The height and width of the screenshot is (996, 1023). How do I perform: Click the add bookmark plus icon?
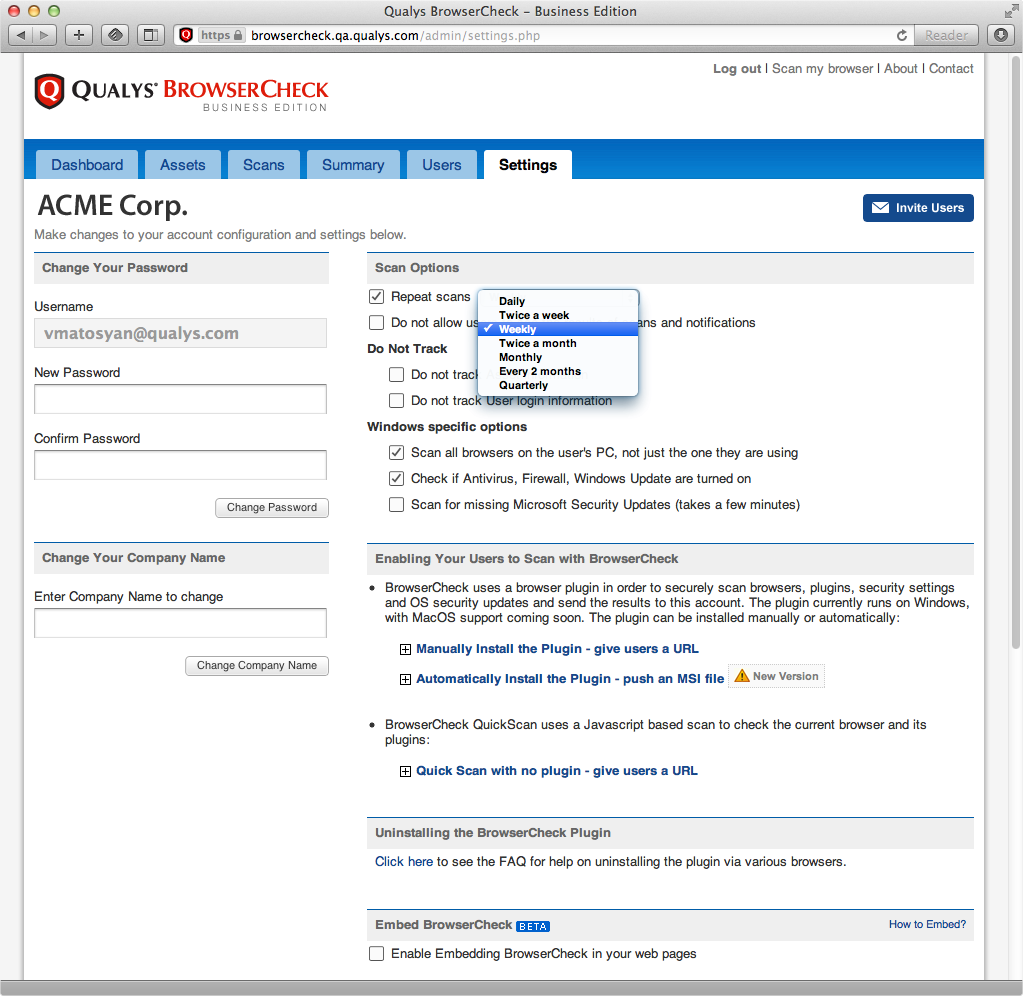pyautogui.click(x=78, y=34)
